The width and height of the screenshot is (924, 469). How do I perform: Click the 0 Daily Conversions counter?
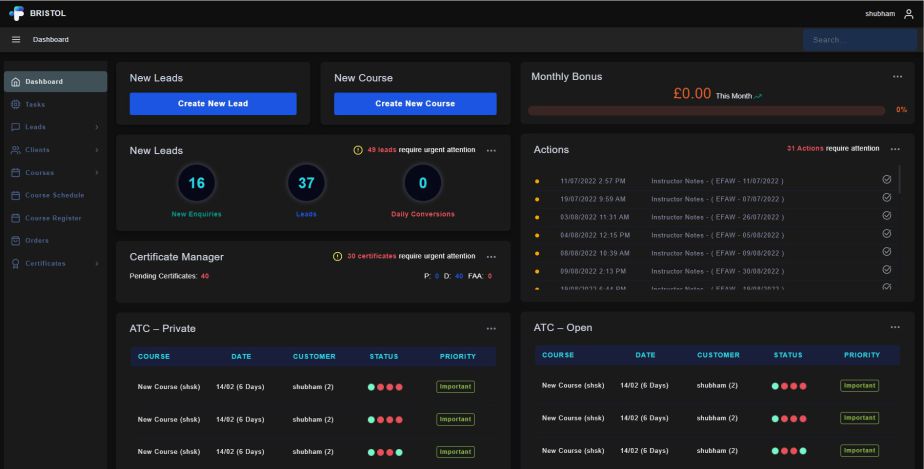[423, 183]
